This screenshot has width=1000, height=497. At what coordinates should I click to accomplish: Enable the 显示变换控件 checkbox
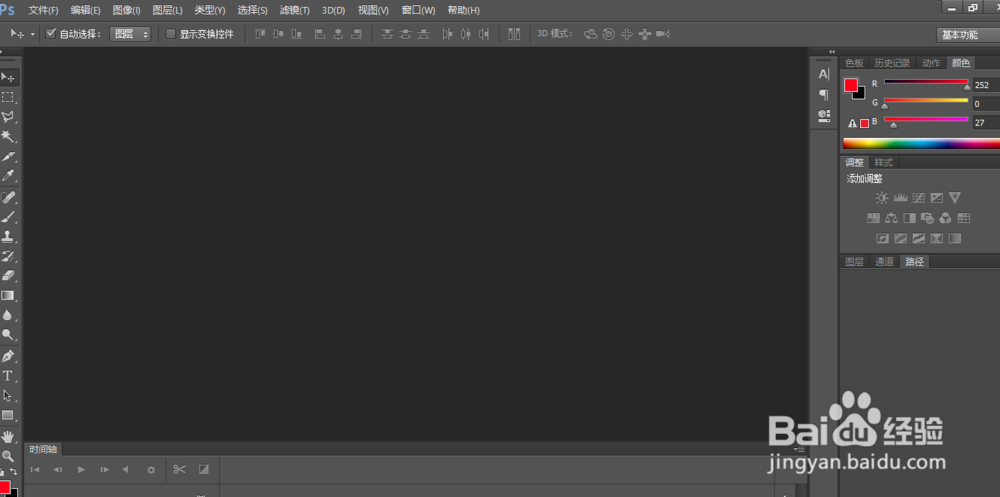170,34
